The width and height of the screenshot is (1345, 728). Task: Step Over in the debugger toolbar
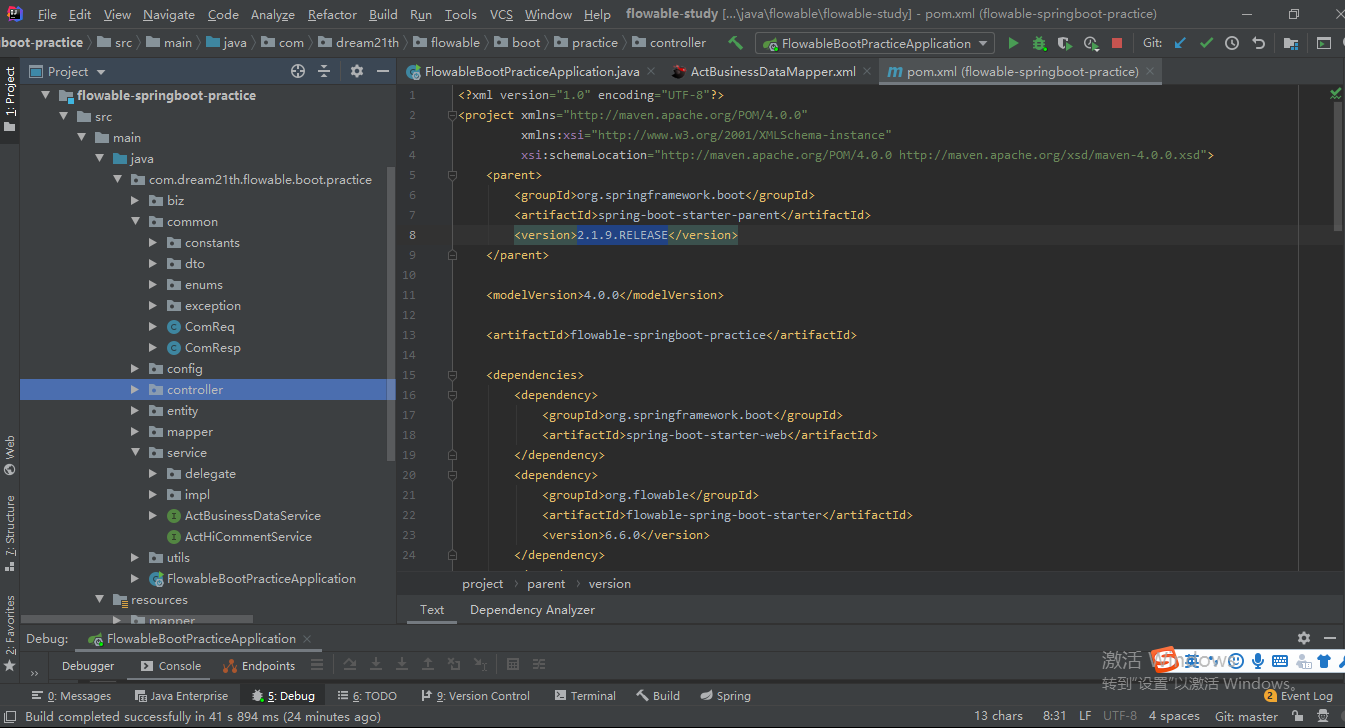pyautogui.click(x=350, y=664)
